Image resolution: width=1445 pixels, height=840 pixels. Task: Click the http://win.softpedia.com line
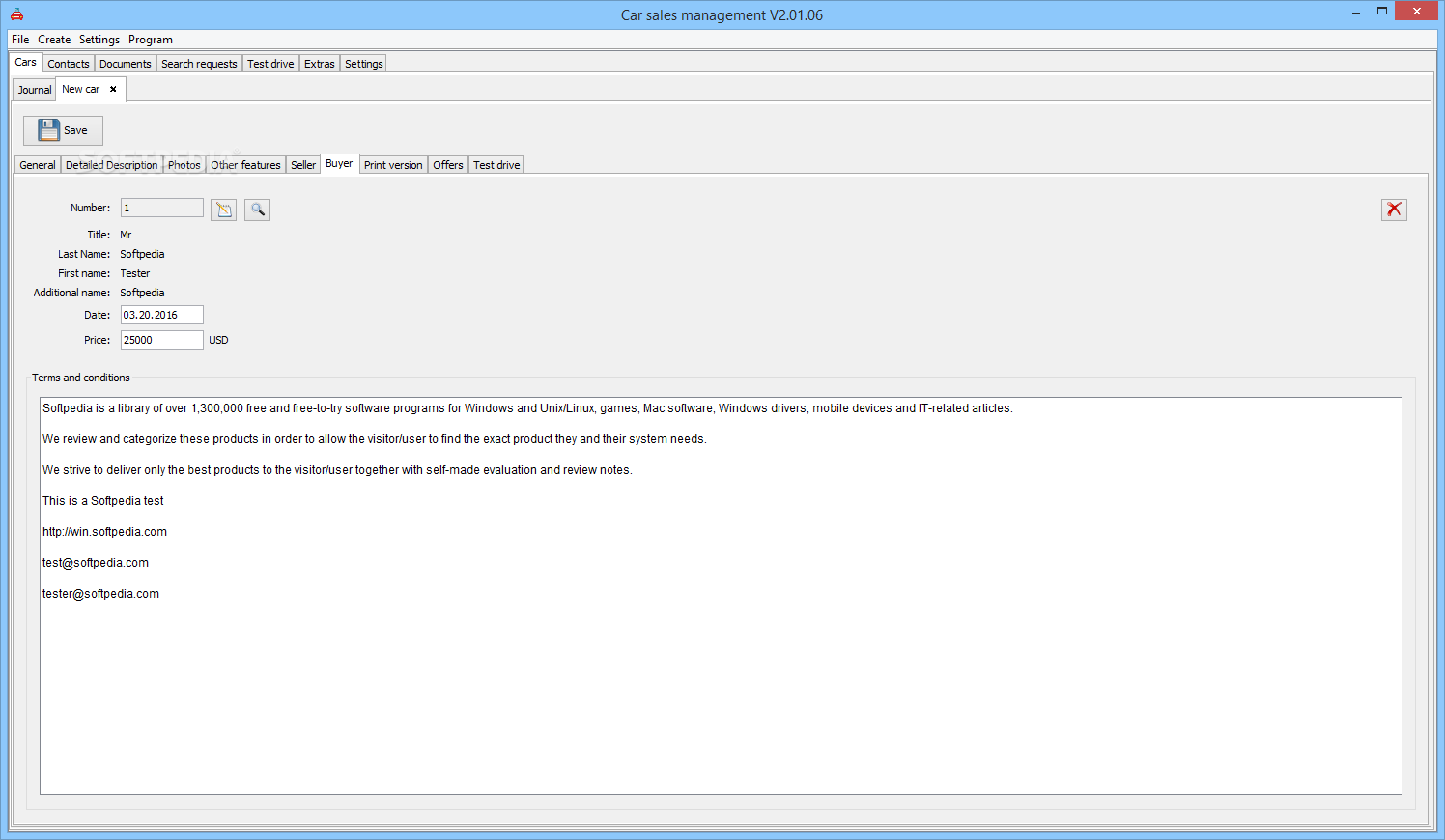pyautogui.click(x=104, y=532)
